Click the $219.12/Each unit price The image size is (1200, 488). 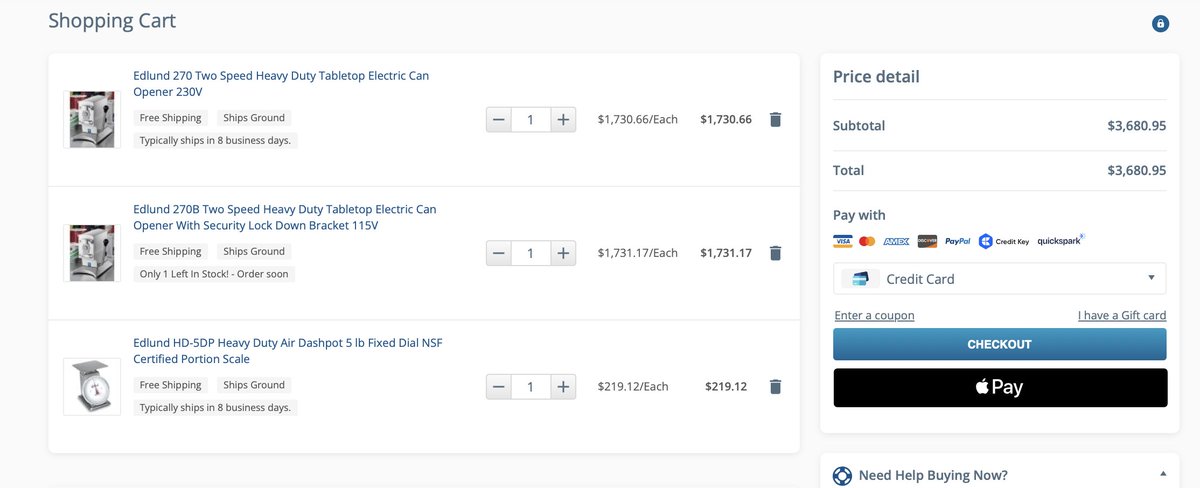[x=633, y=386]
